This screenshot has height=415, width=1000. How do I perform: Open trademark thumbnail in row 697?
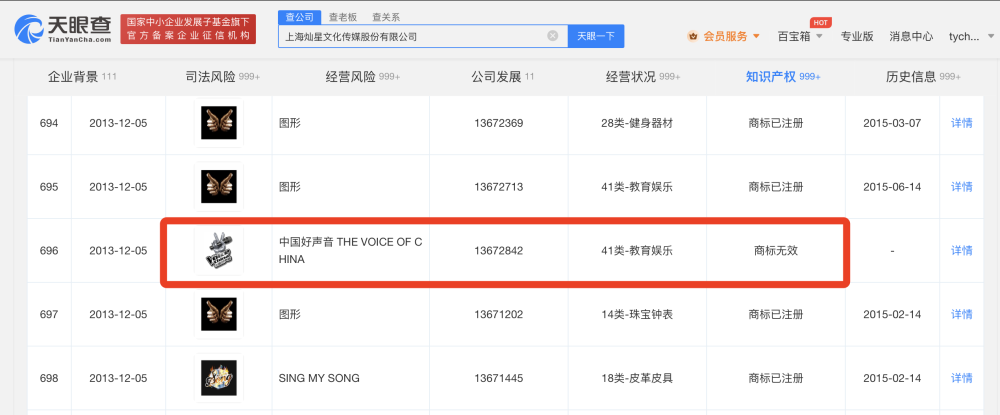[219, 314]
